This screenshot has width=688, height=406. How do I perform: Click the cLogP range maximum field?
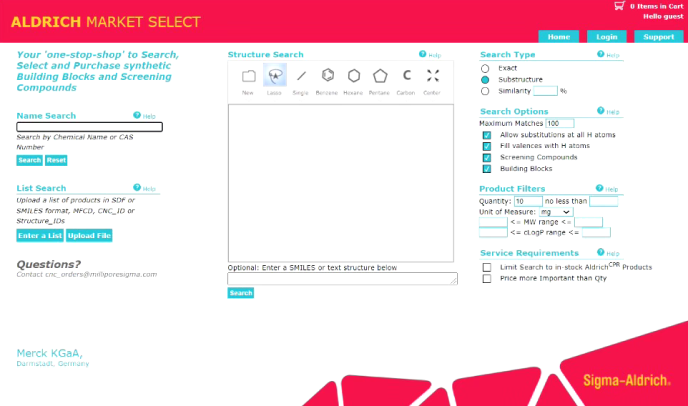point(596,232)
